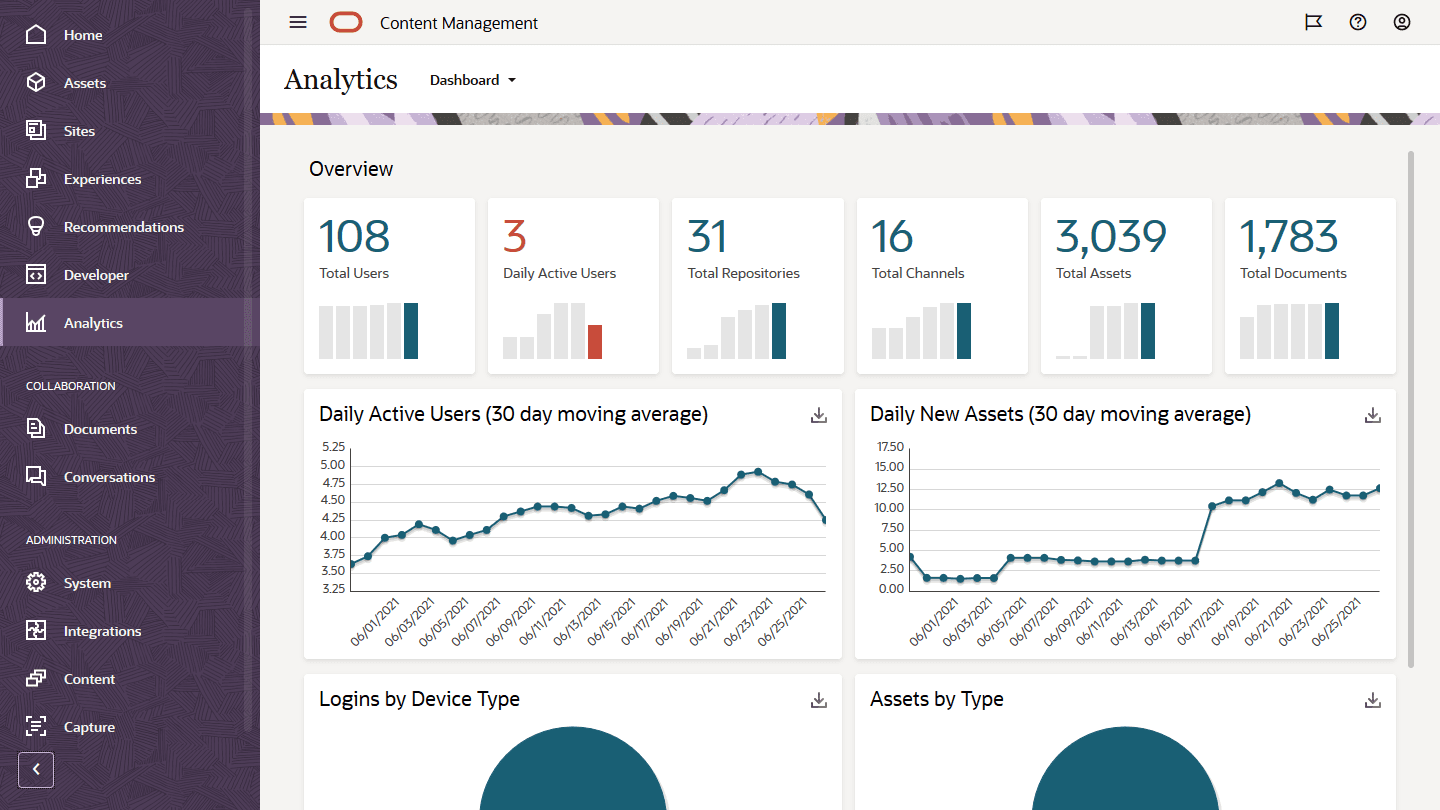Open the user profile icon
This screenshot has width=1440, height=810.
(x=1402, y=22)
